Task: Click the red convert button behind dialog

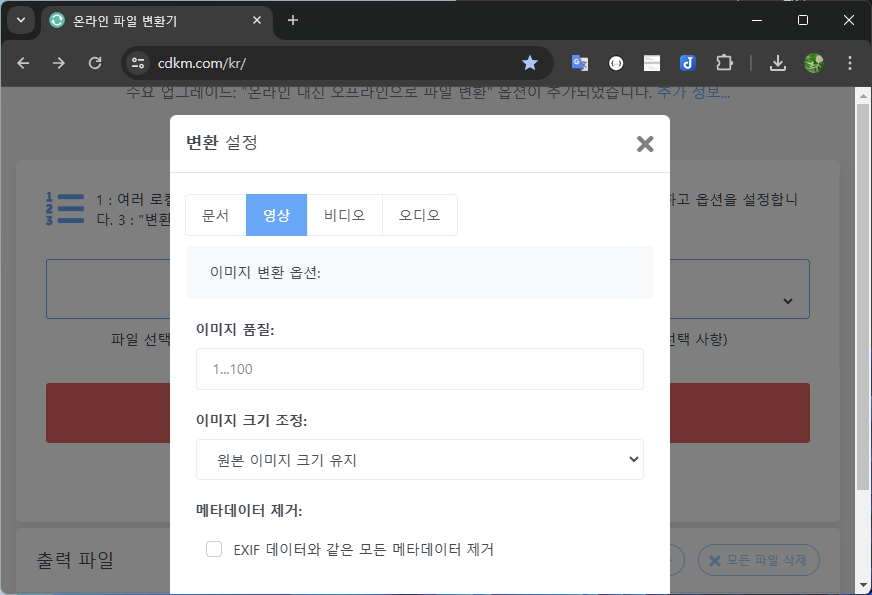Action: pos(428,413)
